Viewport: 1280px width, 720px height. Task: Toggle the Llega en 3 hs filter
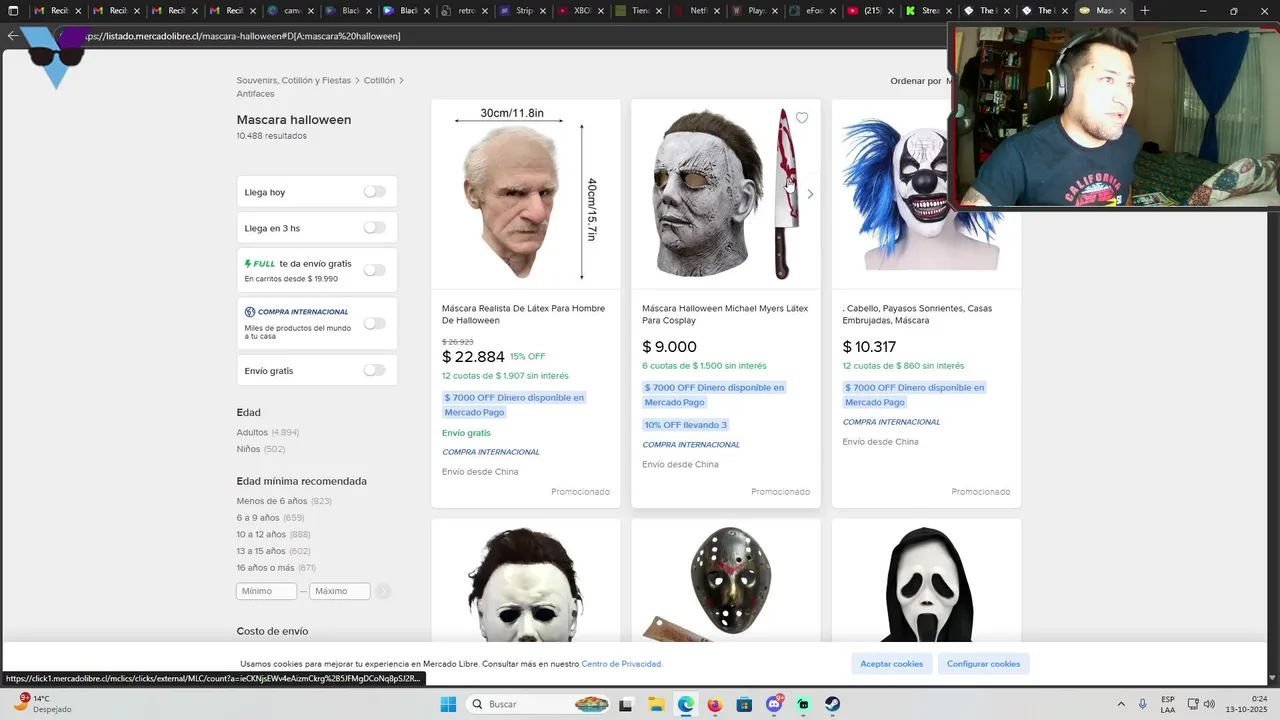[374, 227]
